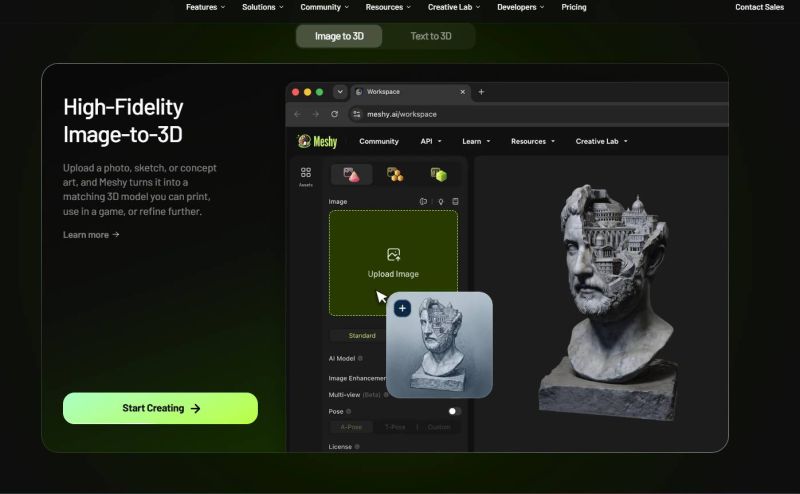800x494 pixels.
Task: Switch to the Image to 3D tab
Action: [x=339, y=36]
